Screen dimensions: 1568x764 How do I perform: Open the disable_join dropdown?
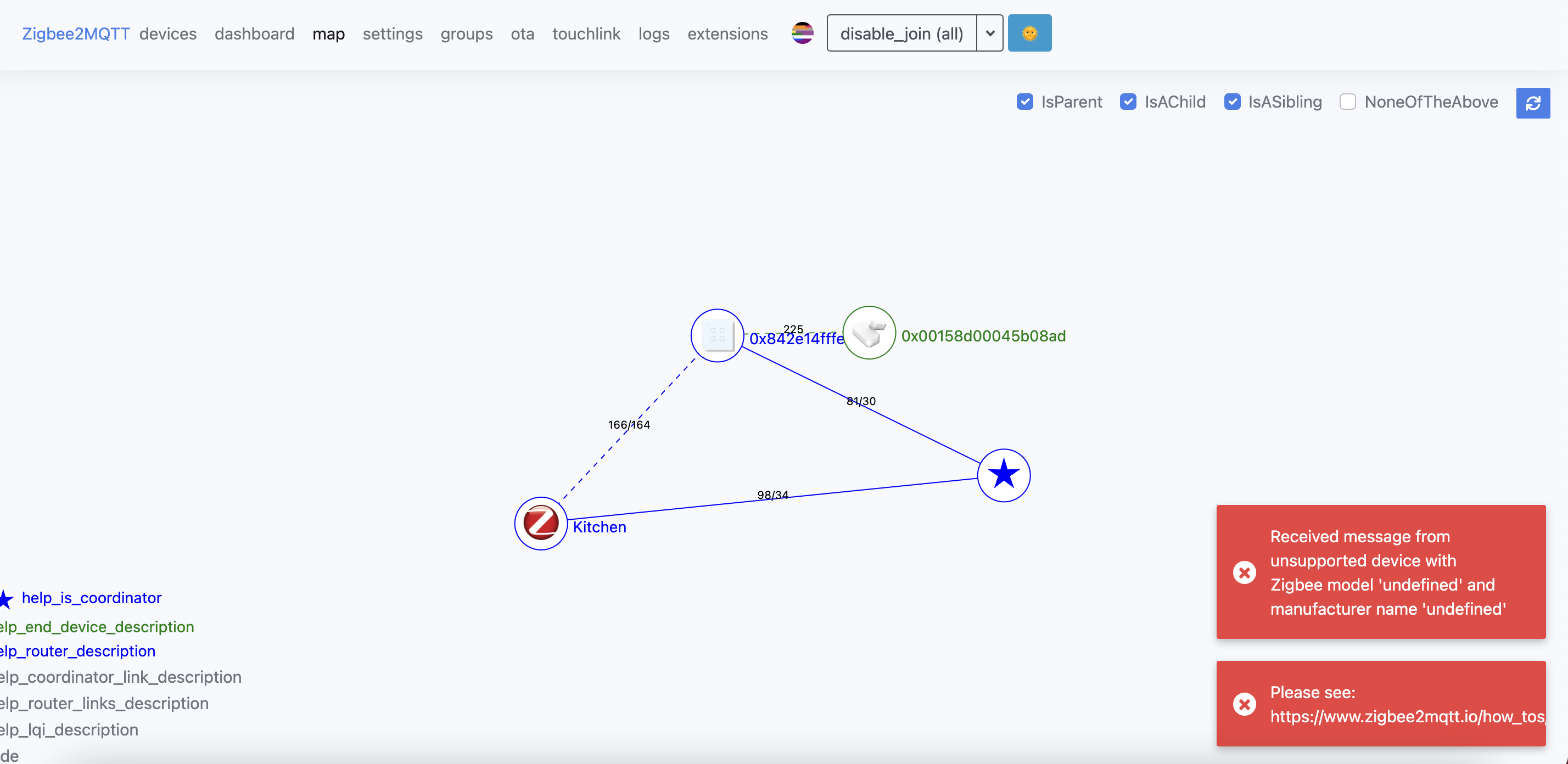click(990, 33)
